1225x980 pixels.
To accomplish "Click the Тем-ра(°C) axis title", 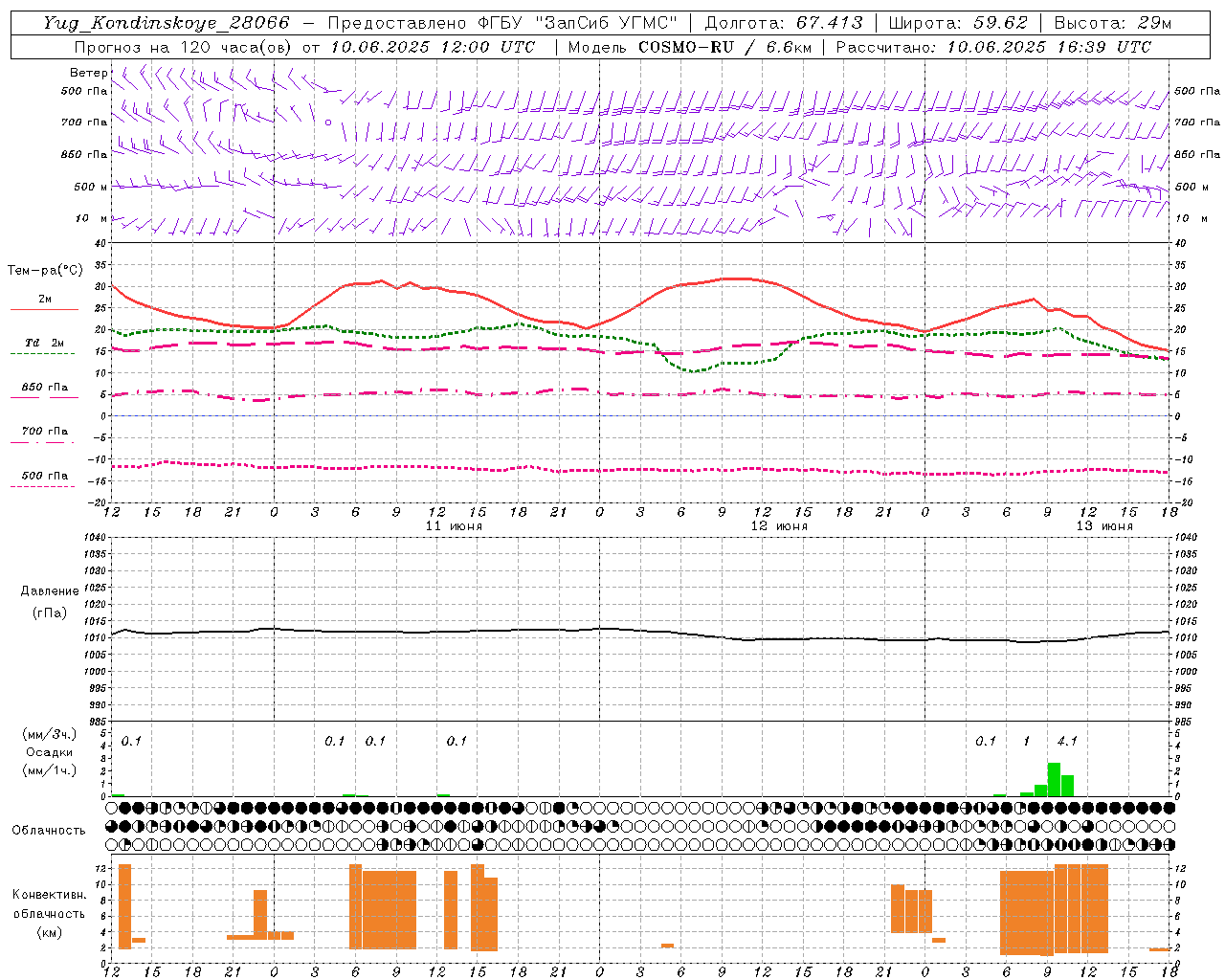I will pyautogui.click(x=45, y=271).
